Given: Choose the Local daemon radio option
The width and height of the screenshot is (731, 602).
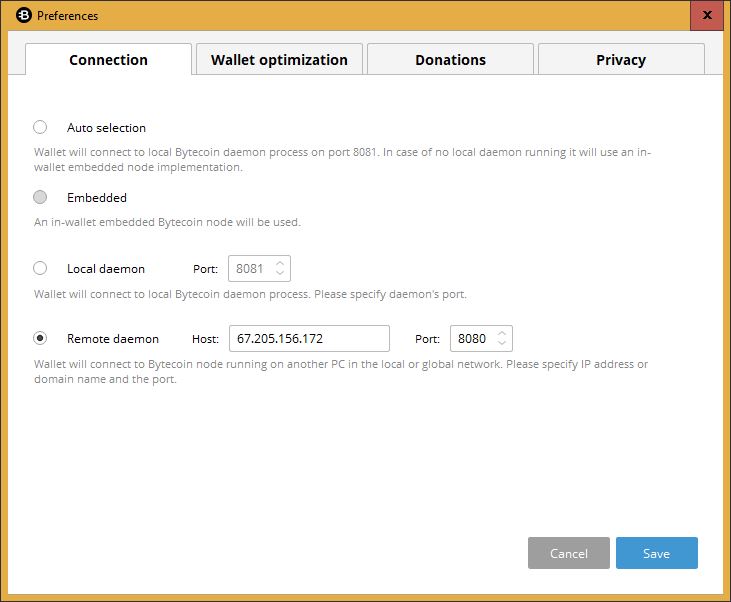Looking at the screenshot, I should [x=40, y=268].
